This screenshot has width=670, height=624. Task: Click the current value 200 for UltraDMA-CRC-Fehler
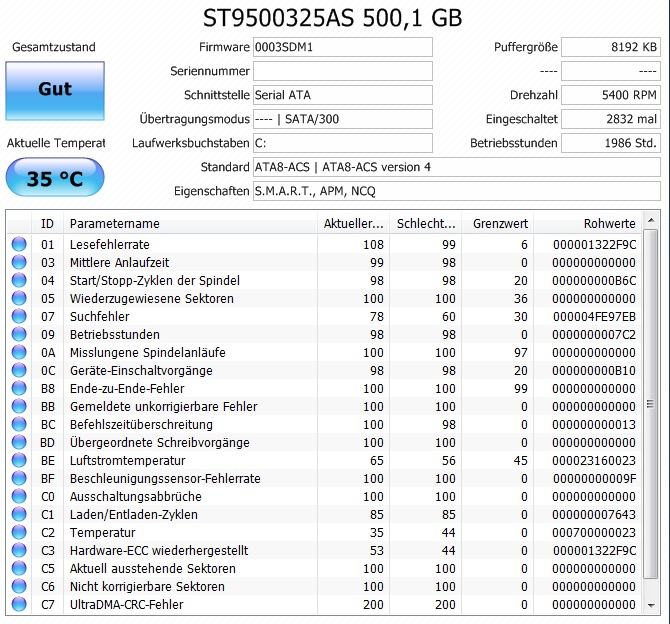point(373,604)
